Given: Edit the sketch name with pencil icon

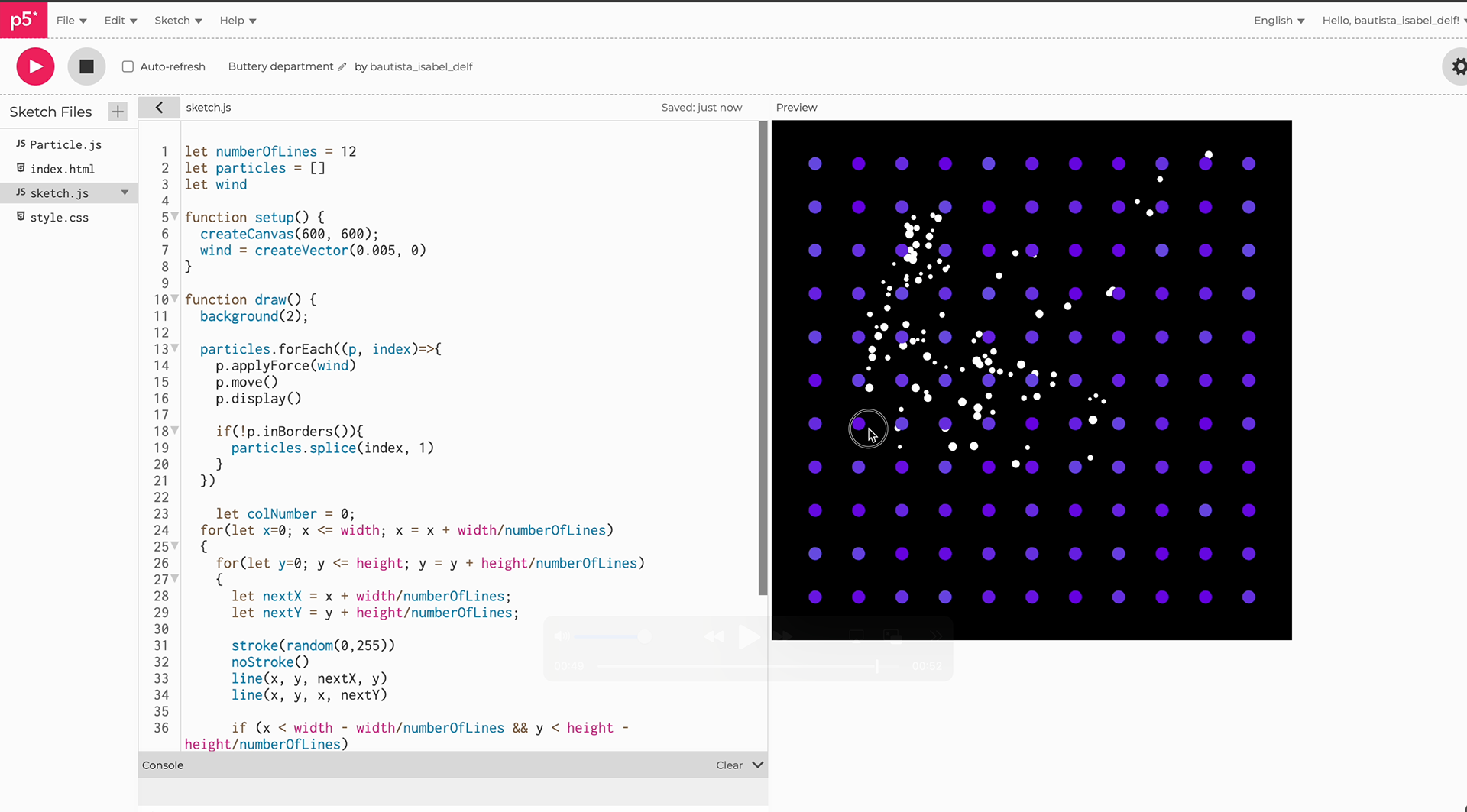Looking at the screenshot, I should (342, 66).
